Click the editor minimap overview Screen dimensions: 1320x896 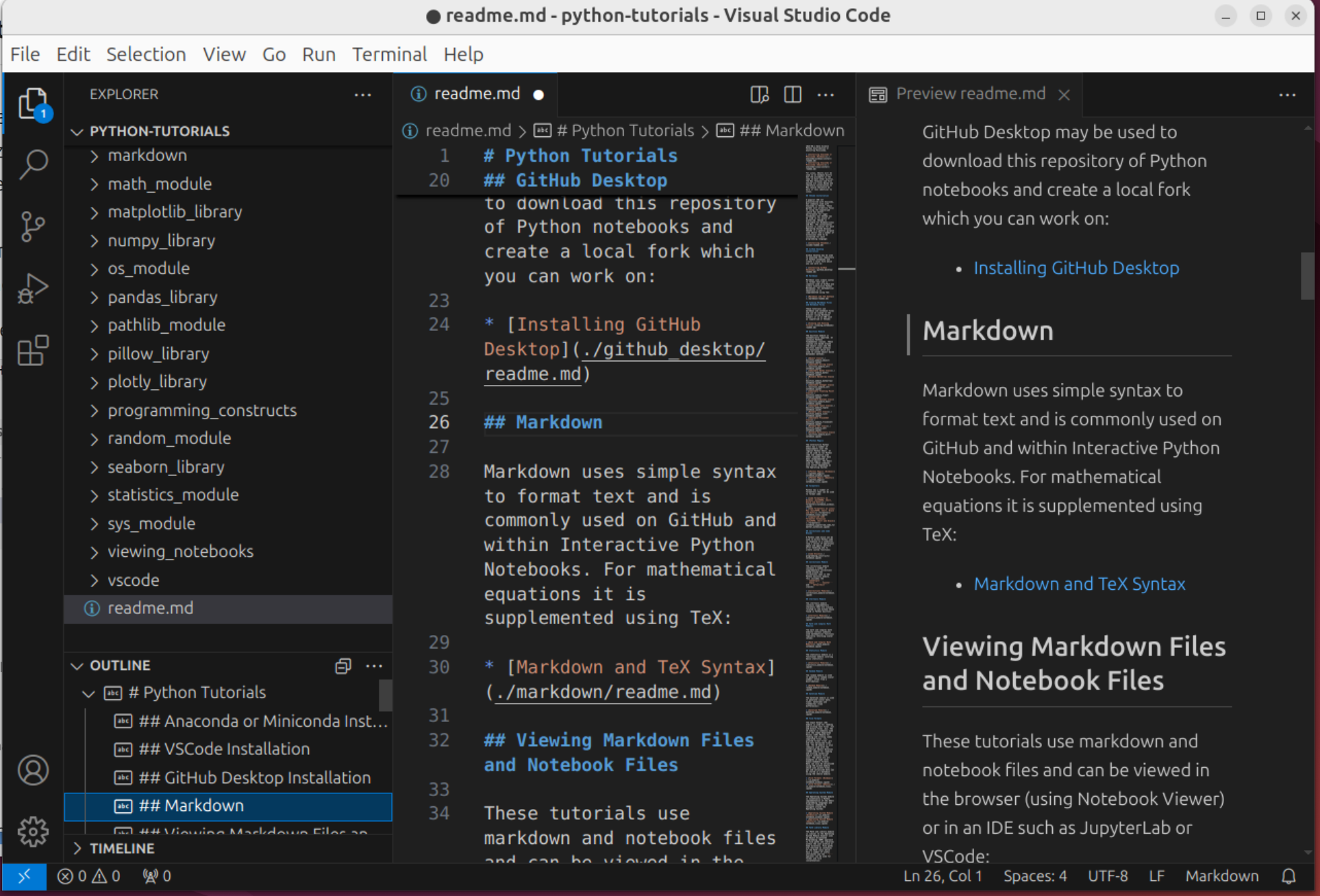(820, 480)
